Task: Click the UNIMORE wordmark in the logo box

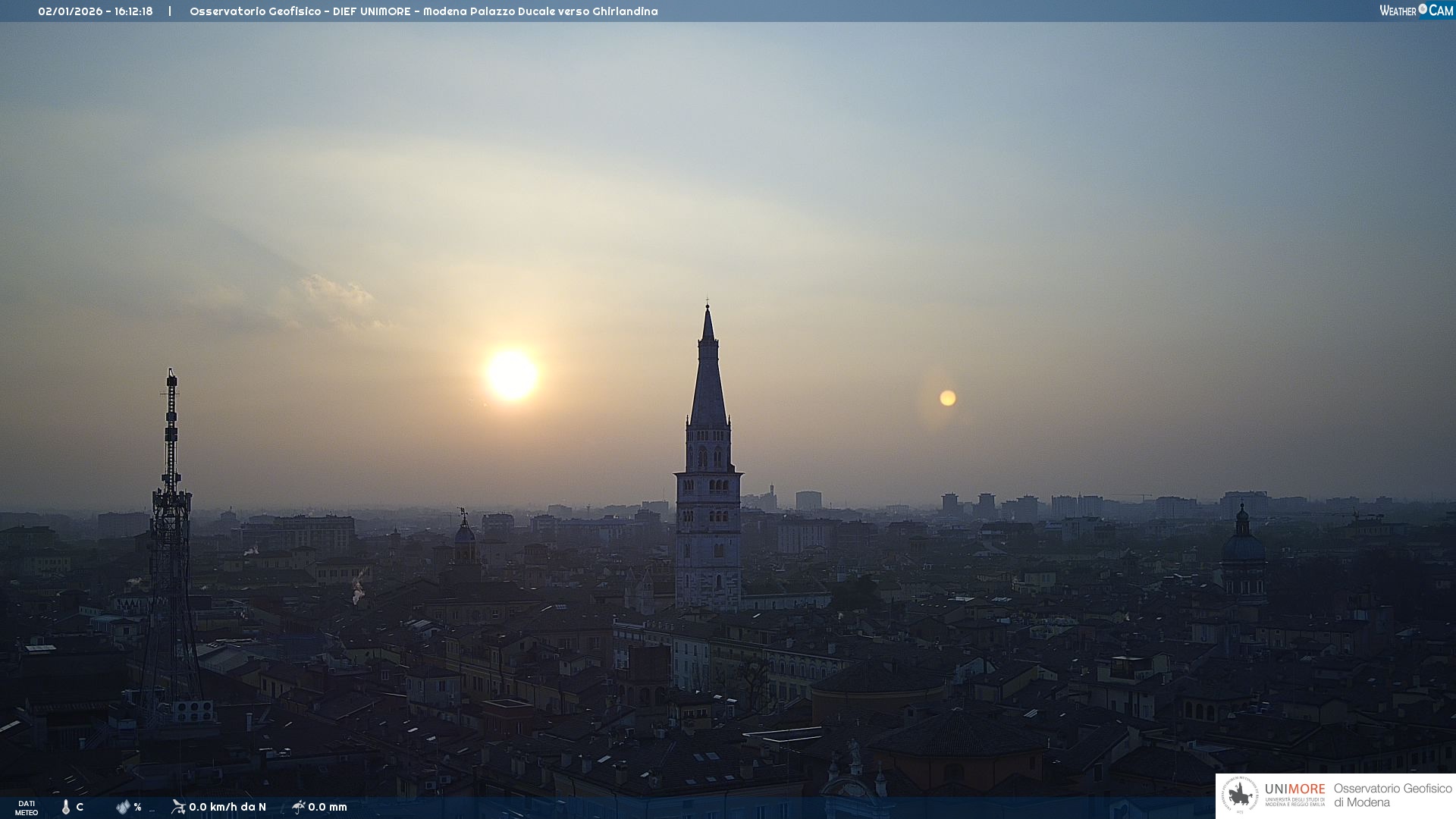Action: coord(1294,789)
